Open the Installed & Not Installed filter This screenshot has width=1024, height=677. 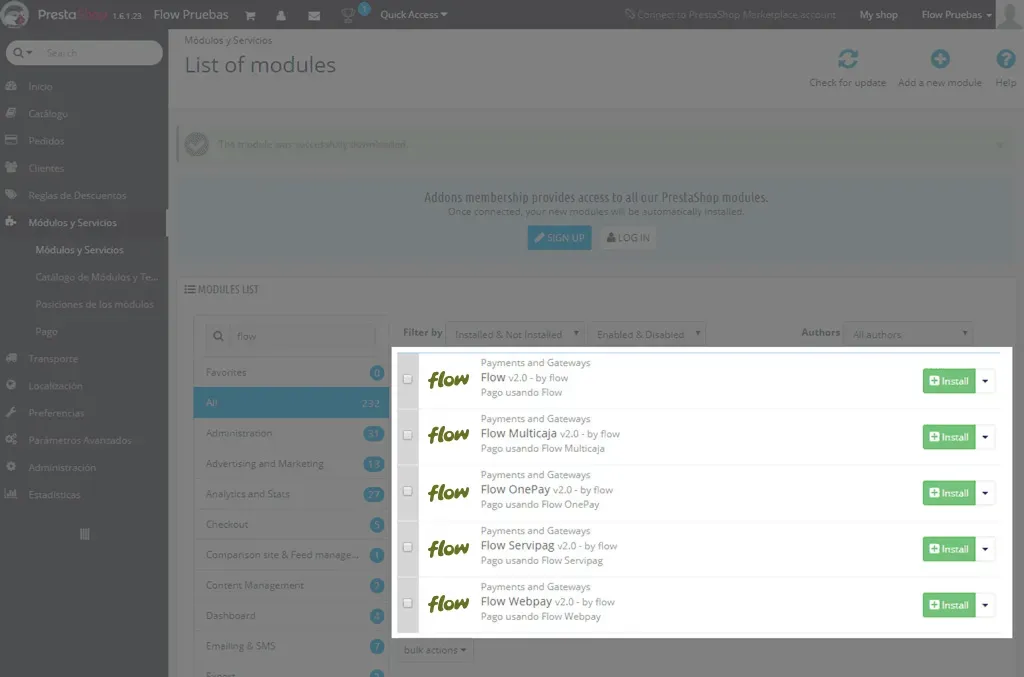pos(515,334)
